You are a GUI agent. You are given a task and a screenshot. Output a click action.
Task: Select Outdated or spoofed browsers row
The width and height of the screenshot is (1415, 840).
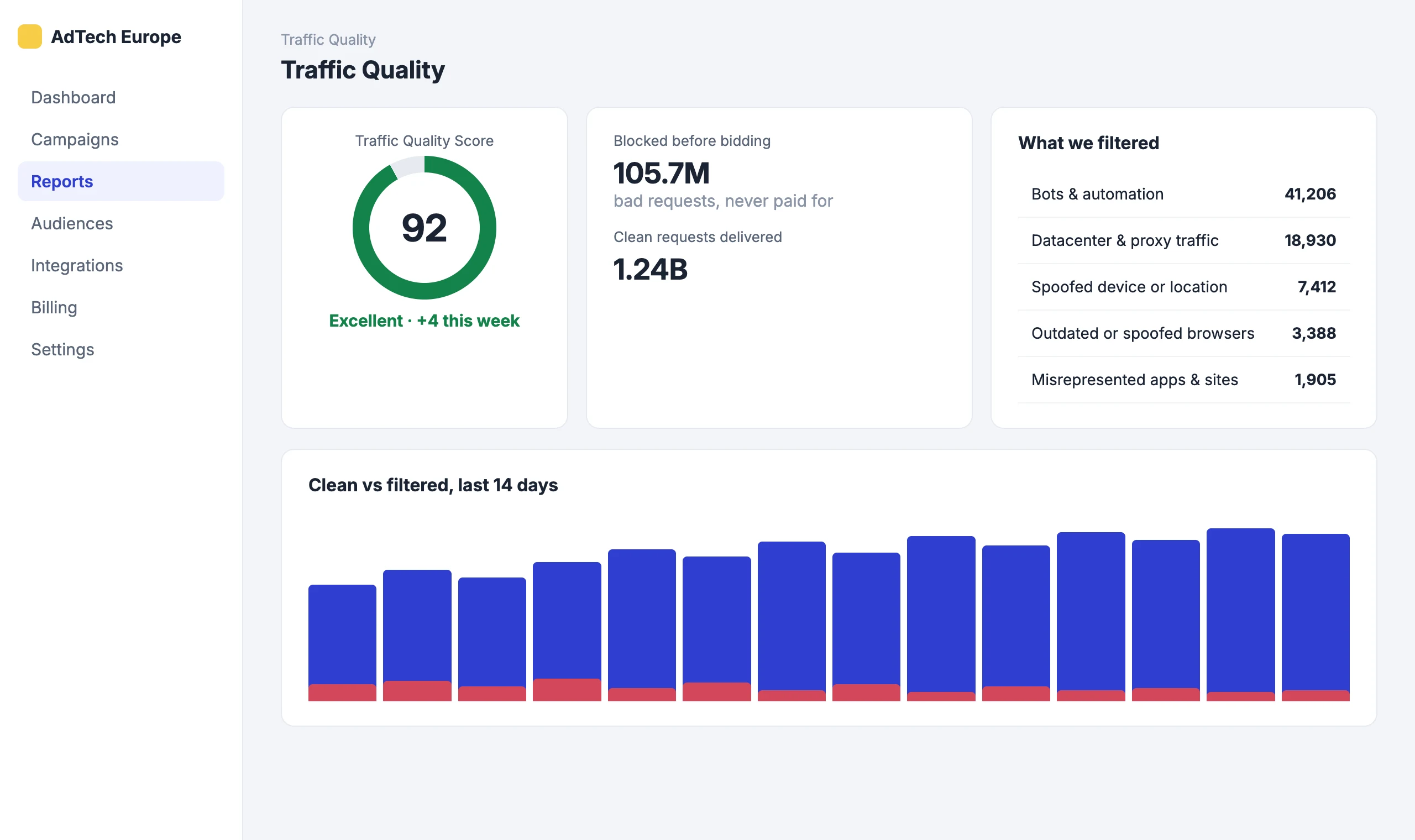coord(1183,333)
